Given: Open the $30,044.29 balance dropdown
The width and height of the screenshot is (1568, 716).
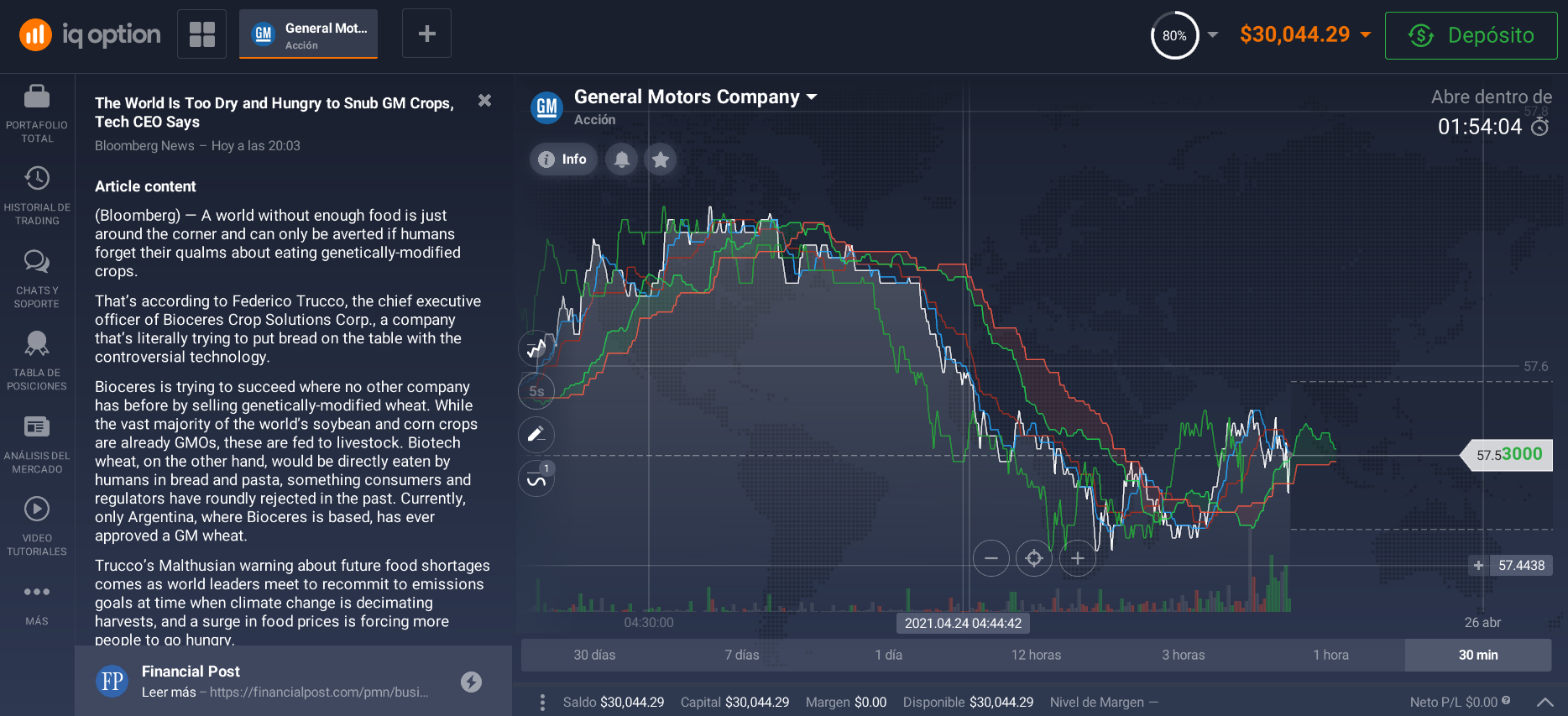Looking at the screenshot, I should coord(1305,34).
